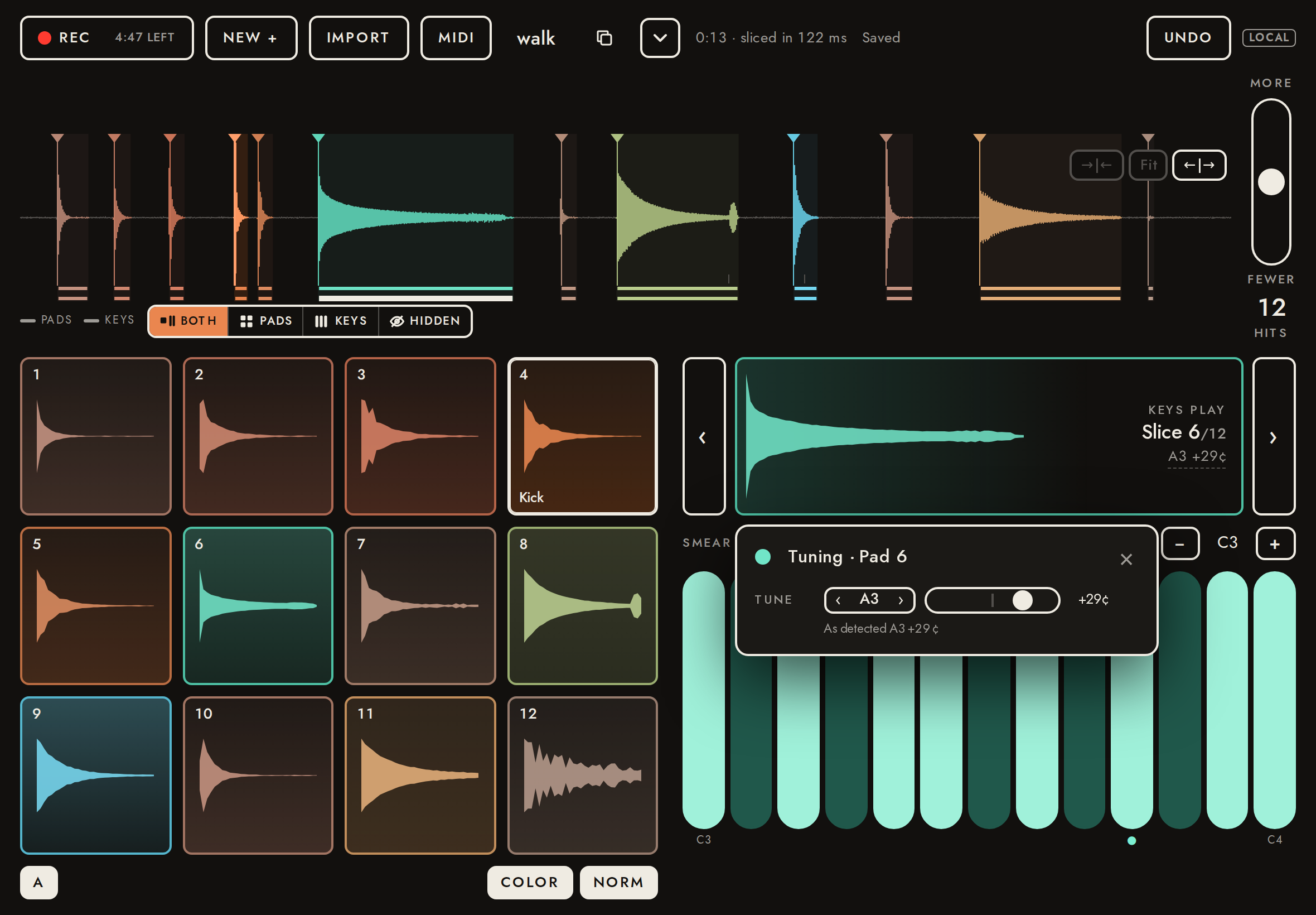Trigger pad 7
This screenshot has height=915, width=1316.
pos(420,605)
